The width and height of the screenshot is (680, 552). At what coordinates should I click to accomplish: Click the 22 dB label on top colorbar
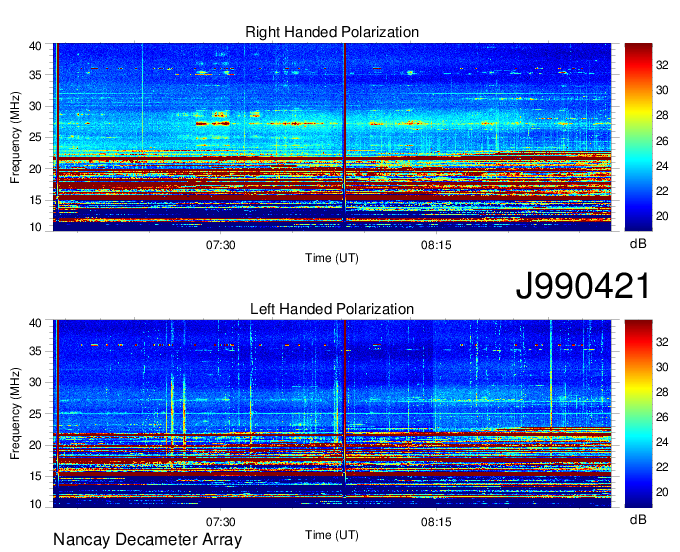[x=662, y=191]
